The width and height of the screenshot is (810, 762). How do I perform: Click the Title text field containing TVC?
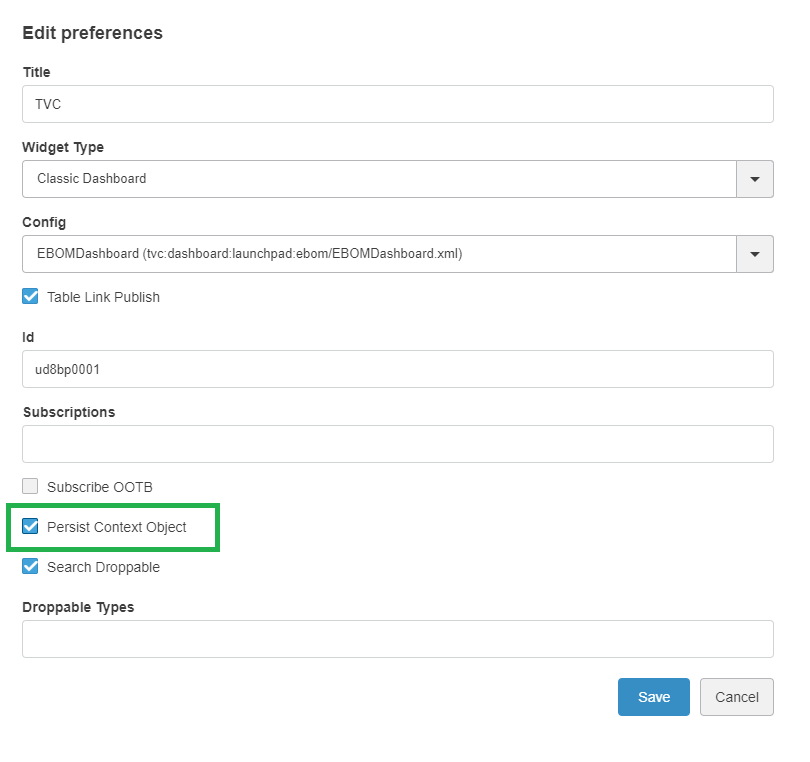click(x=397, y=104)
